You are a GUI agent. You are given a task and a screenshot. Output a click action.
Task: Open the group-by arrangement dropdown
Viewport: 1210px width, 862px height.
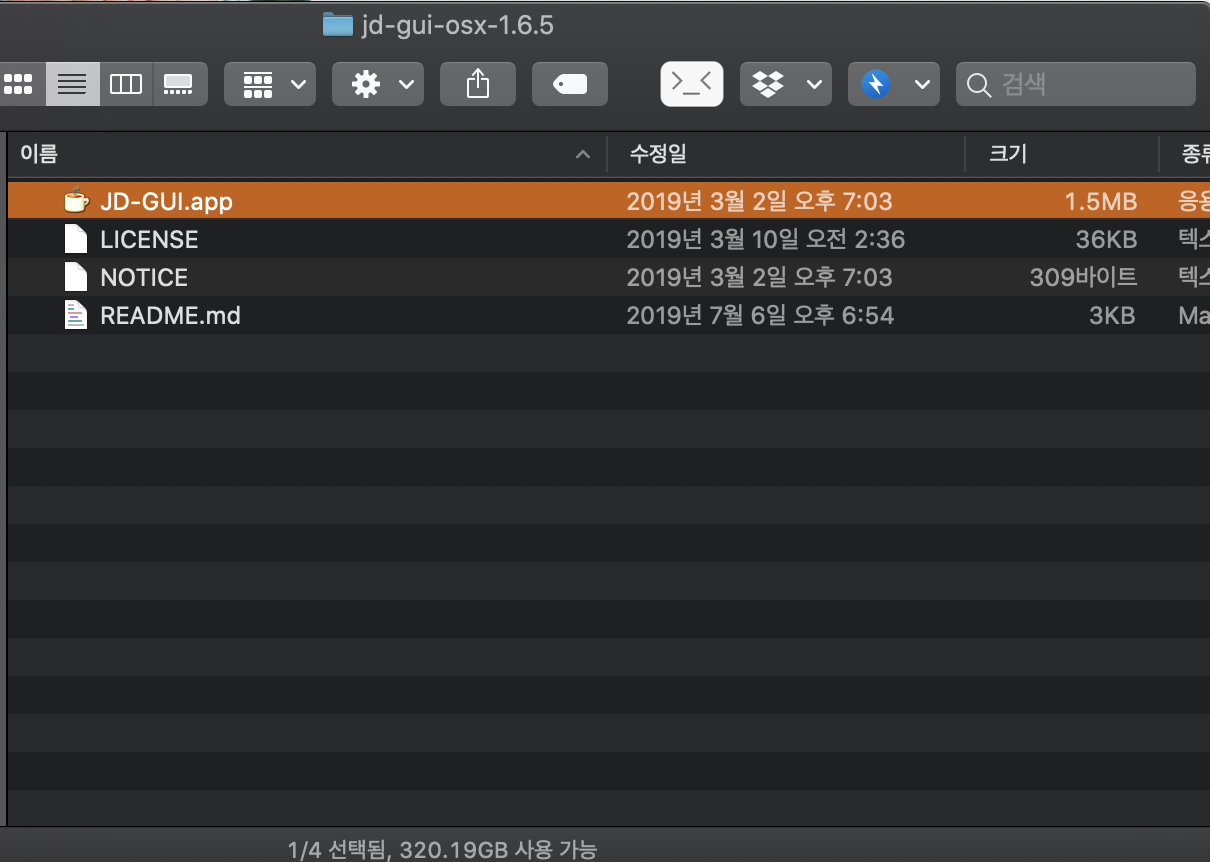tap(270, 84)
